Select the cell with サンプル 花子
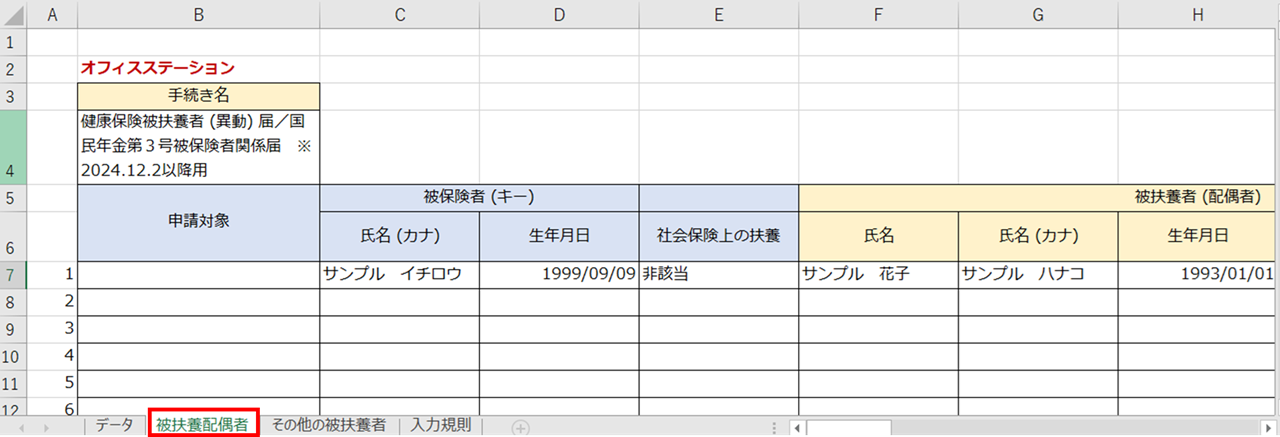 tap(878, 274)
